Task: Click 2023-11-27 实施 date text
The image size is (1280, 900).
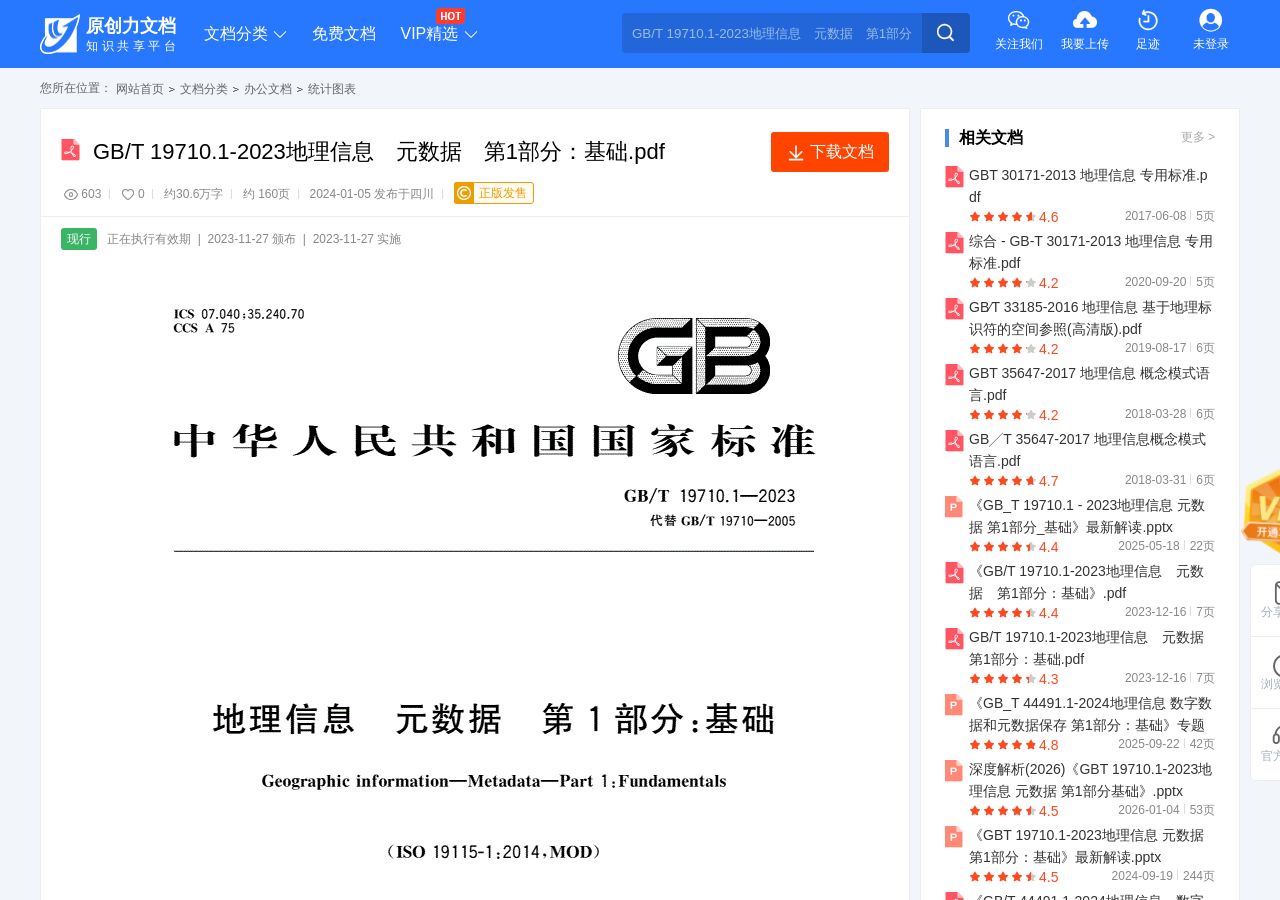Action: click(x=357, y=239)
